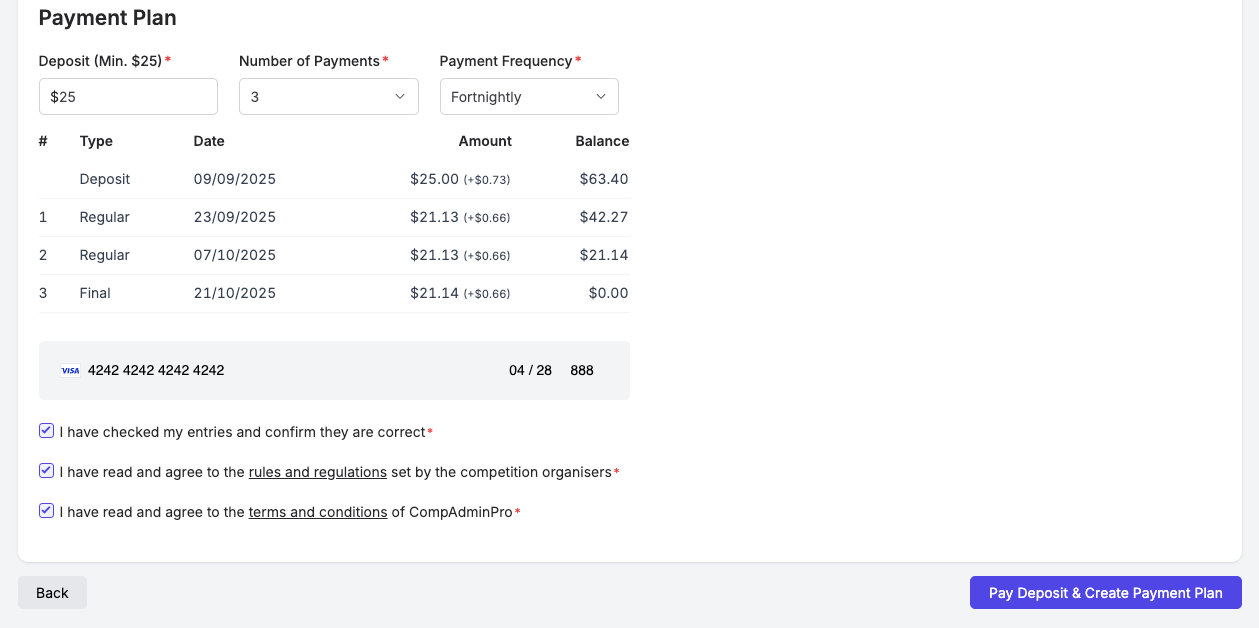Open the Payment Frequency dropdown
This screenshot has width=1259, height=628.
[528, 96]
